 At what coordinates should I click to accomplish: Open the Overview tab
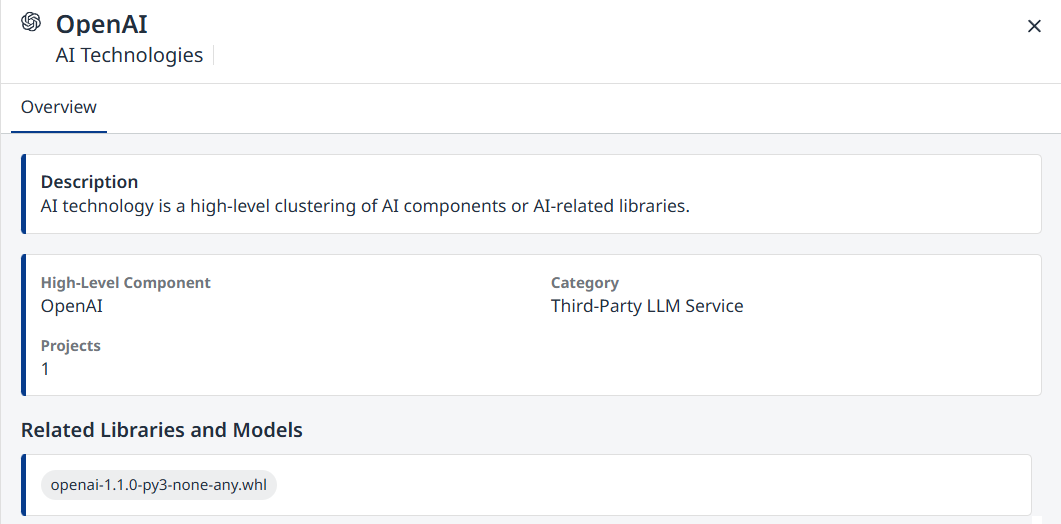click(x=59, y=108)
